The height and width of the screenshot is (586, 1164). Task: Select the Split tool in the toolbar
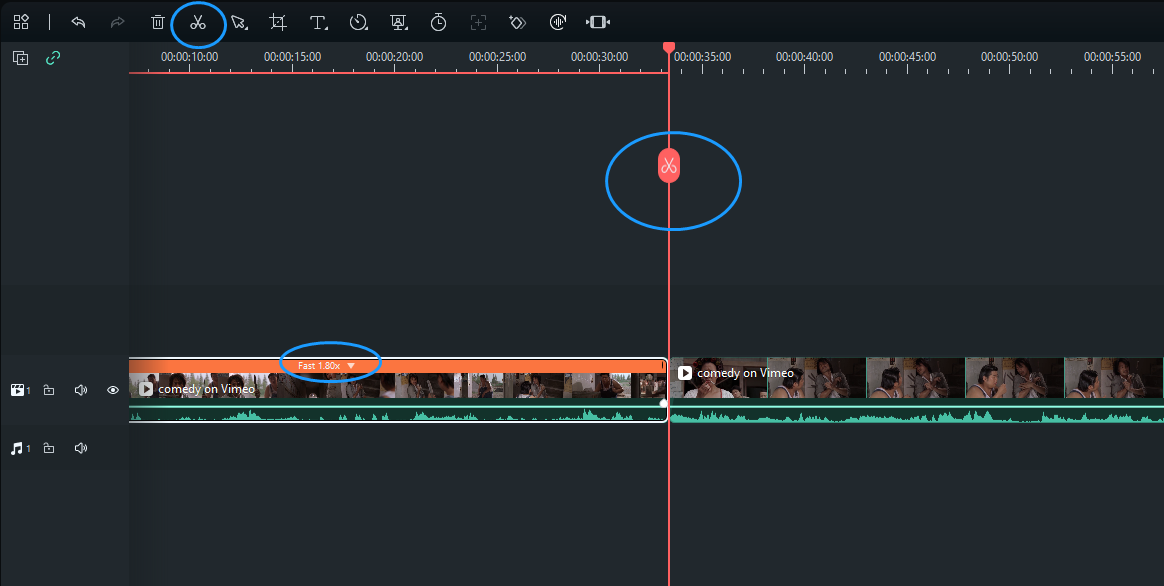[x=198, y=22]
